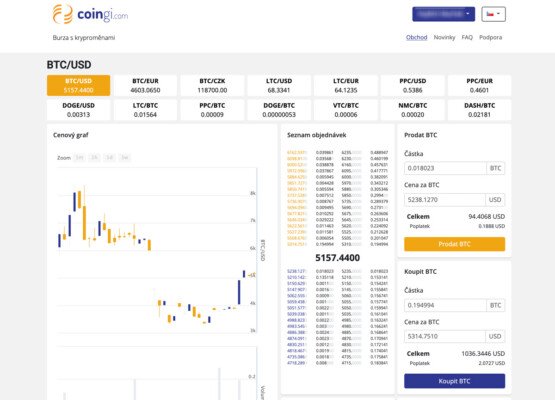
Task: Select the last chart zoom option
Action: click(x=125, y=158)
